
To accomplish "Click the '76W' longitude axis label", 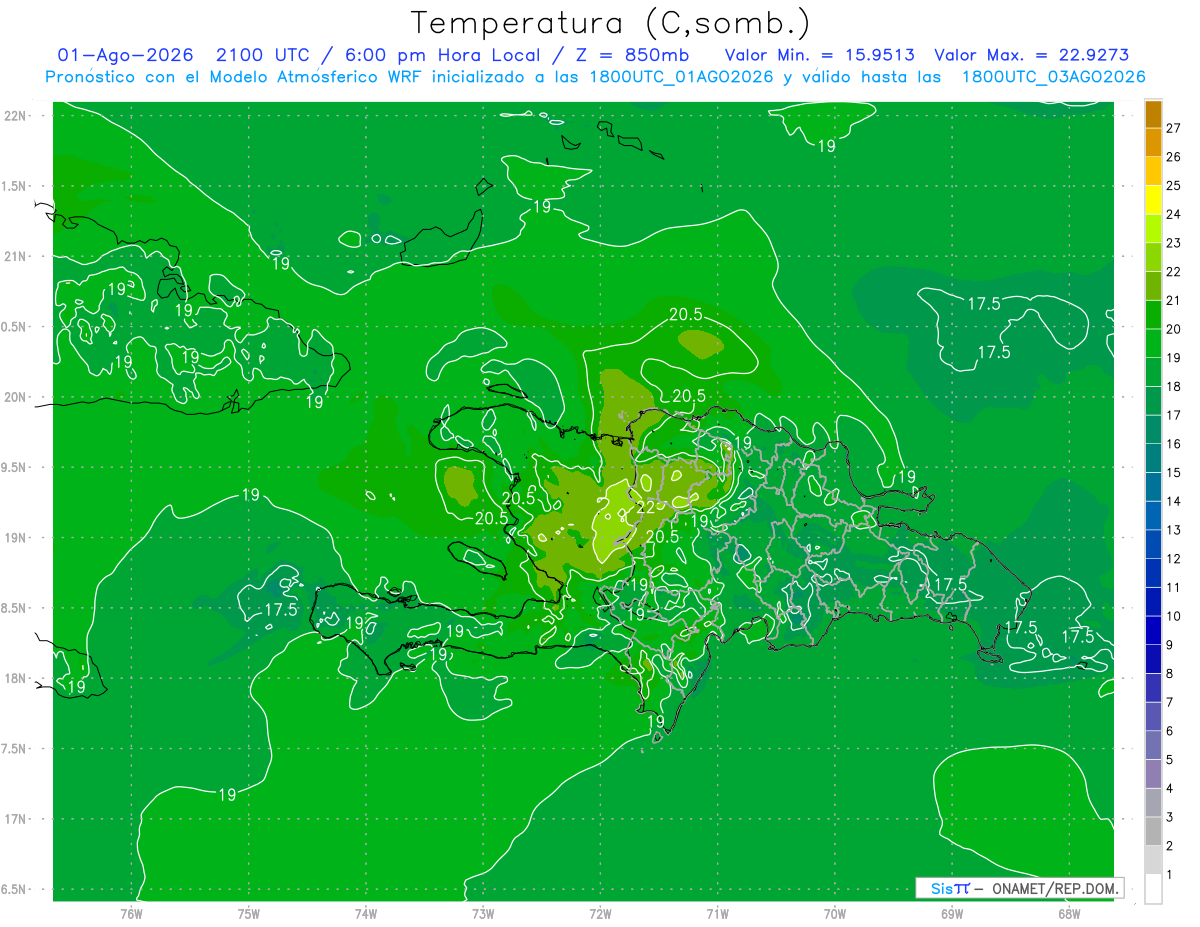I will click(x=131, y=913).
